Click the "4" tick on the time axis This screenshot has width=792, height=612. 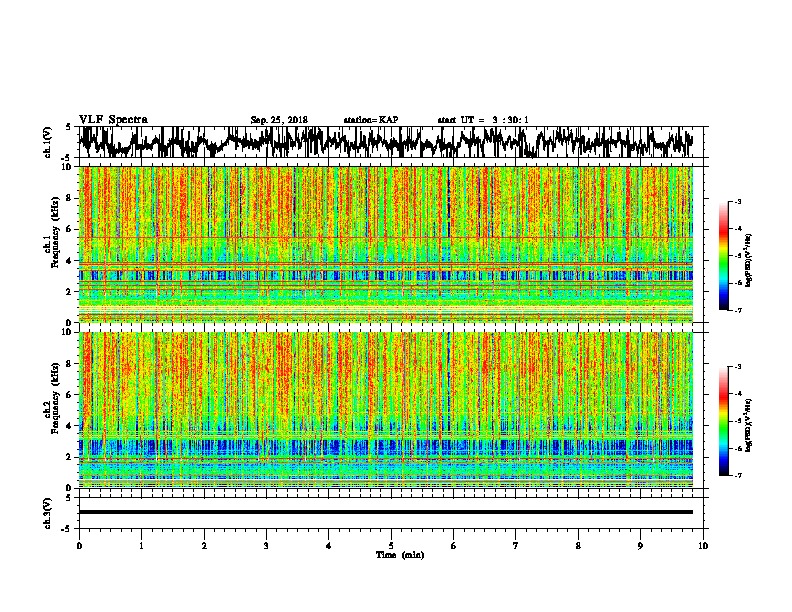[x=329, y=546]
